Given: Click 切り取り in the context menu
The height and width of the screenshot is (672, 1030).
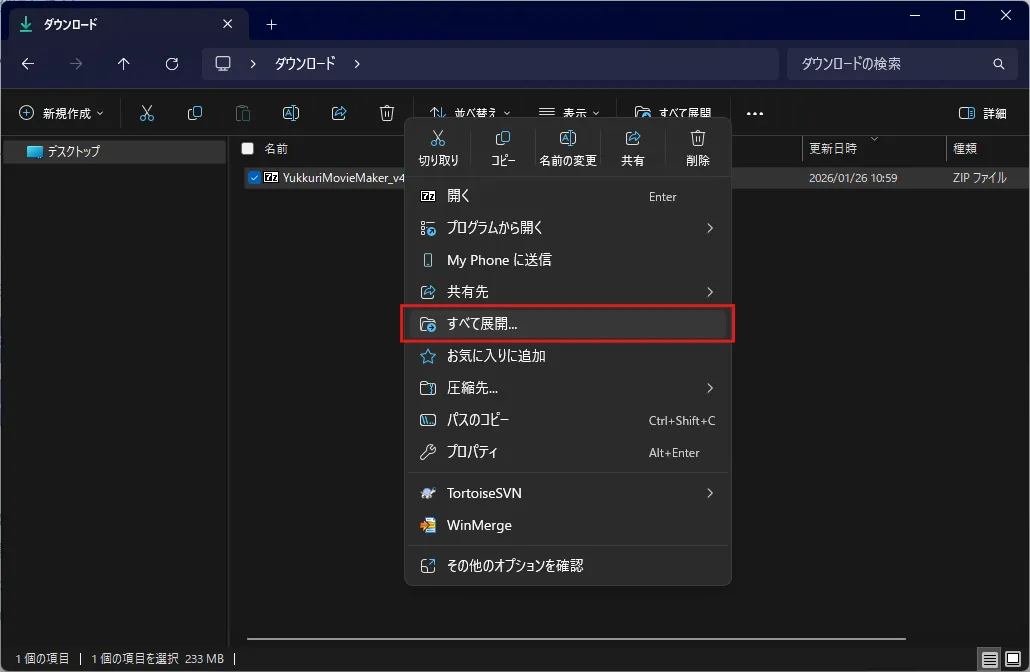Looking at the screenshot, I should tap(438, 148).
